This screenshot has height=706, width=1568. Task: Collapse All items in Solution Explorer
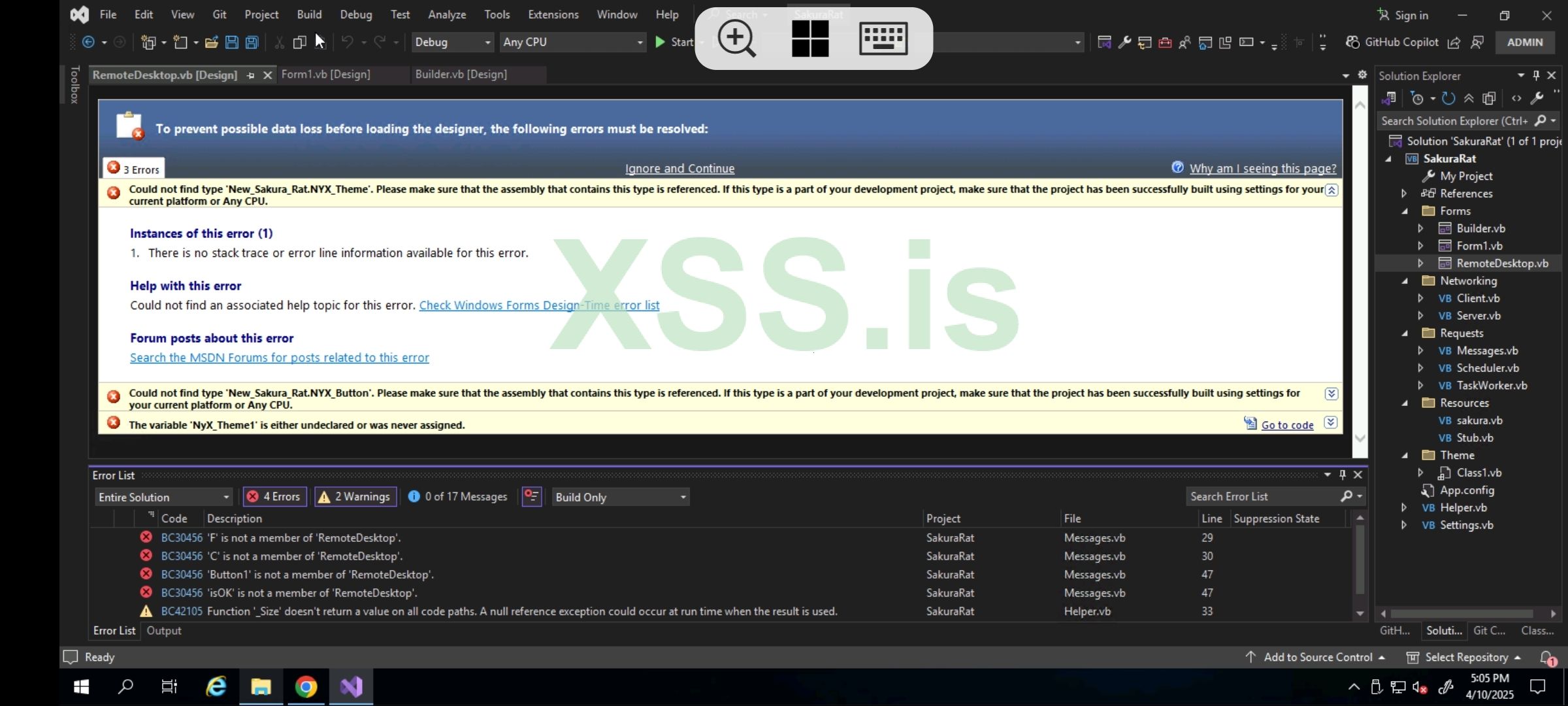coord(1468,98)
